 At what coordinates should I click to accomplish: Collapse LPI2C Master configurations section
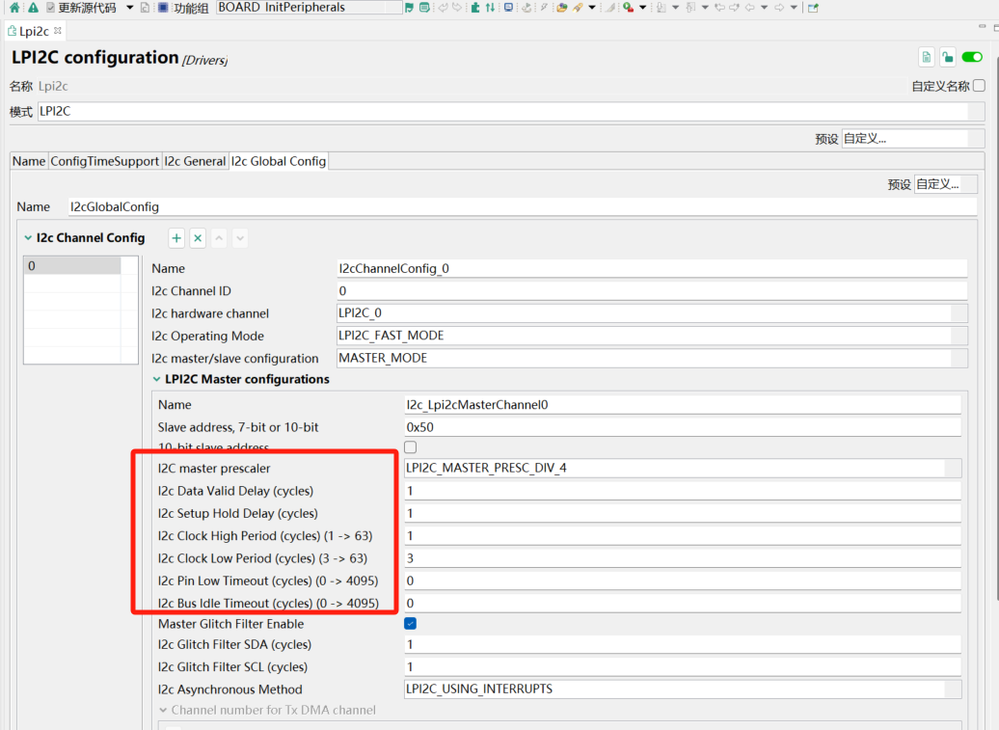[x=159, y=379]
